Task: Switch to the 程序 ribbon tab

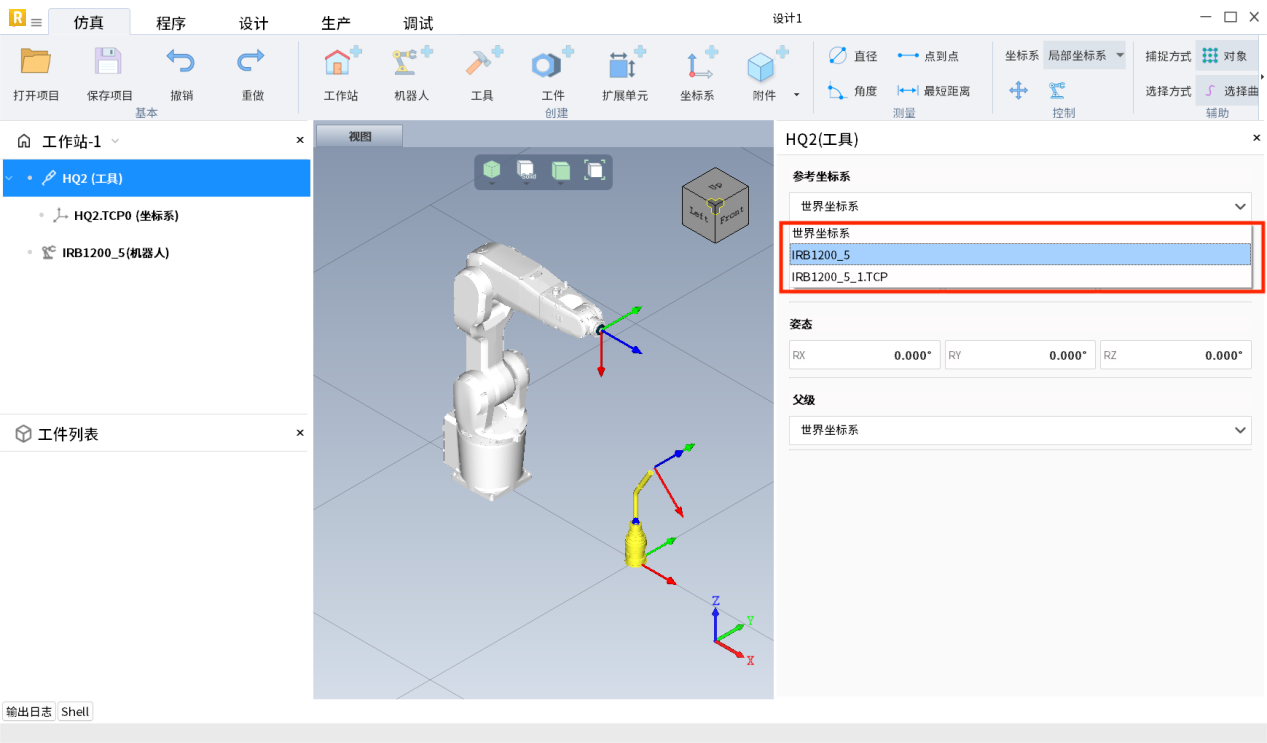Action: coord(171,23)
